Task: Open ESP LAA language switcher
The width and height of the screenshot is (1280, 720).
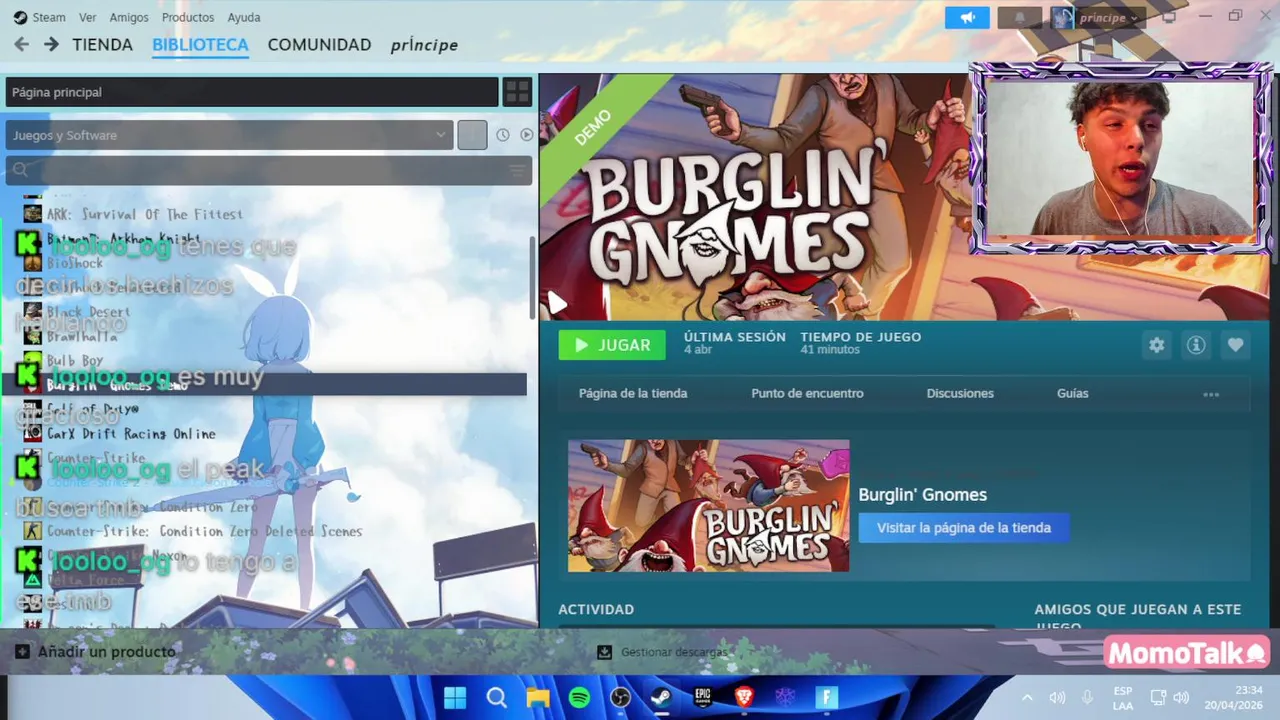Action: pos(1123,698)
